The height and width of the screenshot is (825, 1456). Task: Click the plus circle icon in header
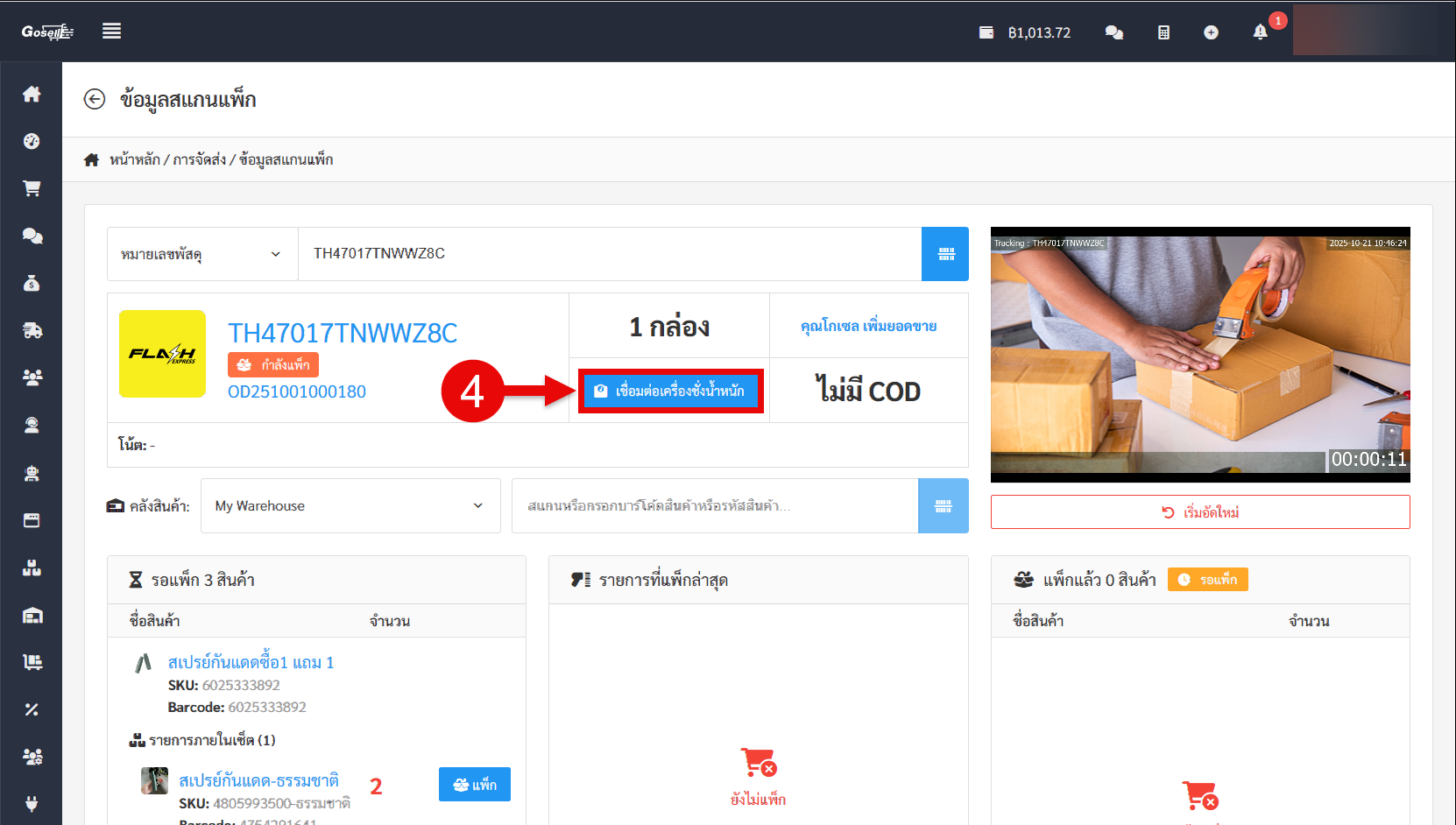(x=1211, y=32)
